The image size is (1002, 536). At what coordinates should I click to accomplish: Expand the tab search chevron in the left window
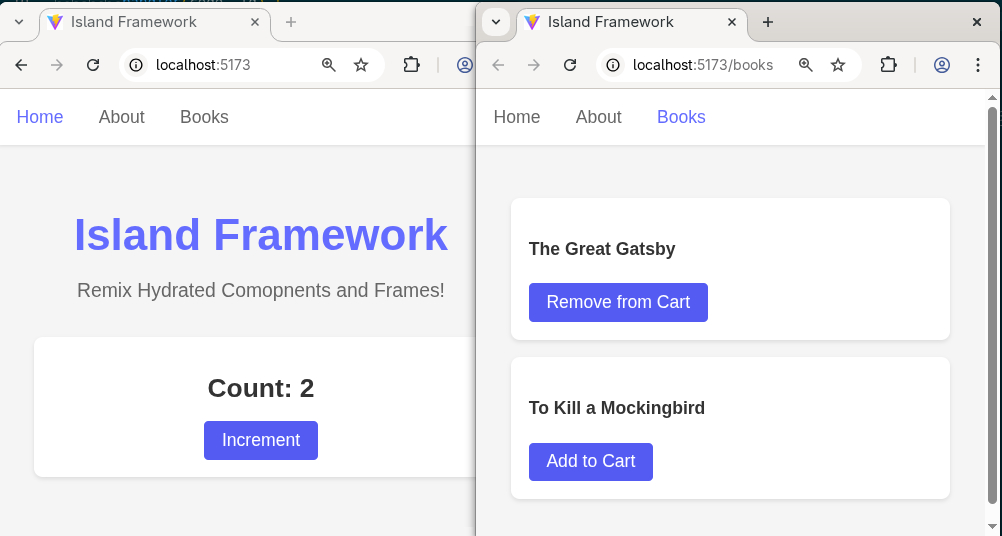pos(18,22)
